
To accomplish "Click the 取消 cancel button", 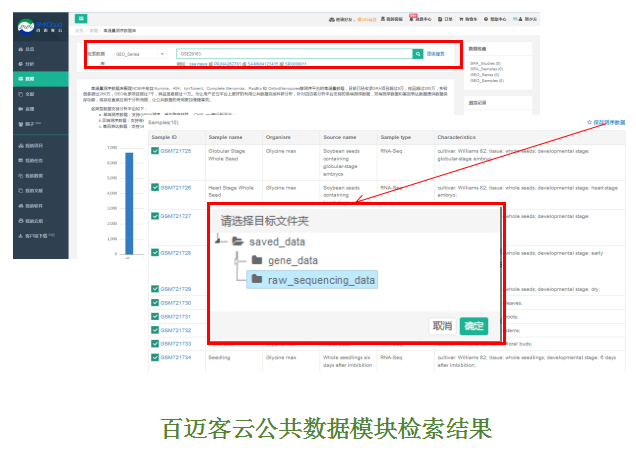I will (442, 325).
